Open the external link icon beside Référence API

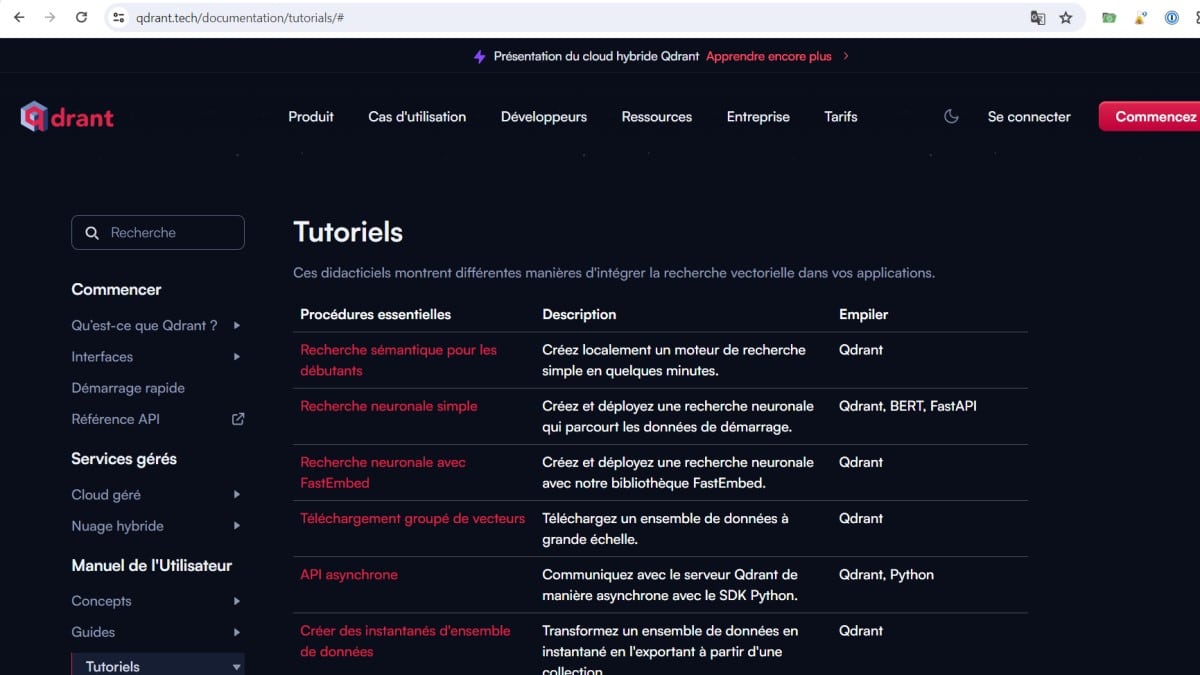(238, 419)
